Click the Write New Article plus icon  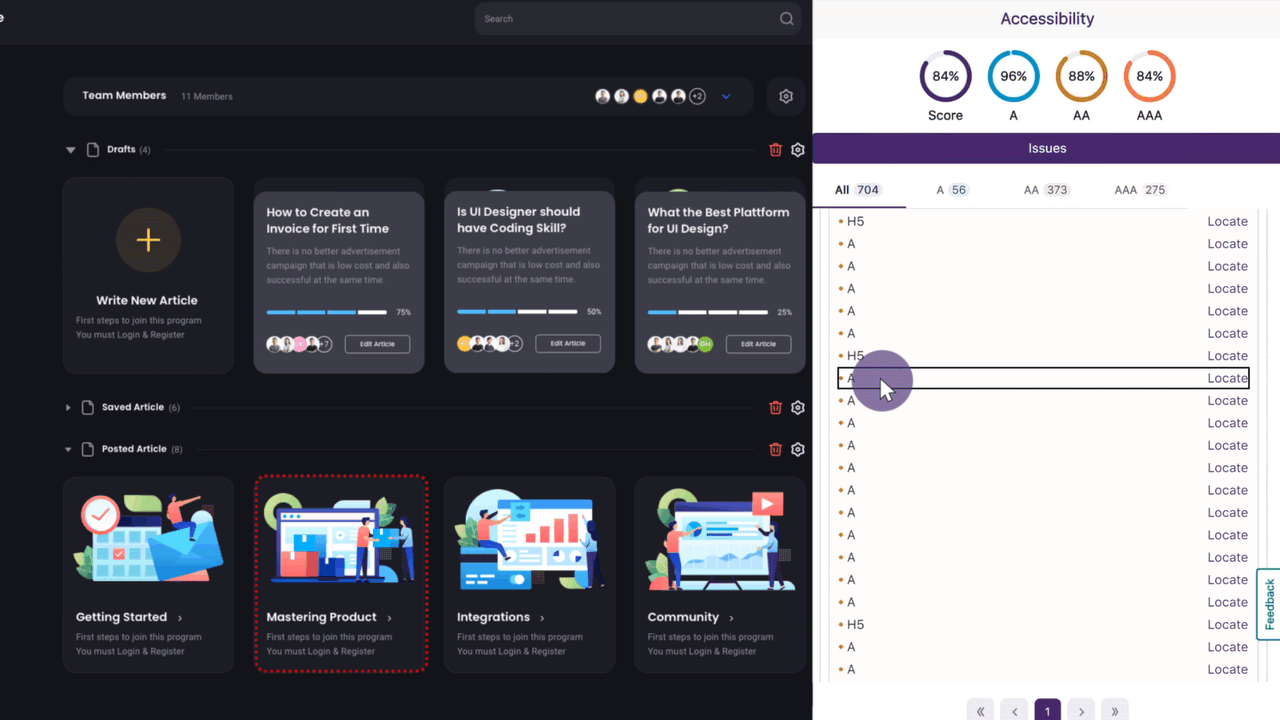(x=148, y=240)
